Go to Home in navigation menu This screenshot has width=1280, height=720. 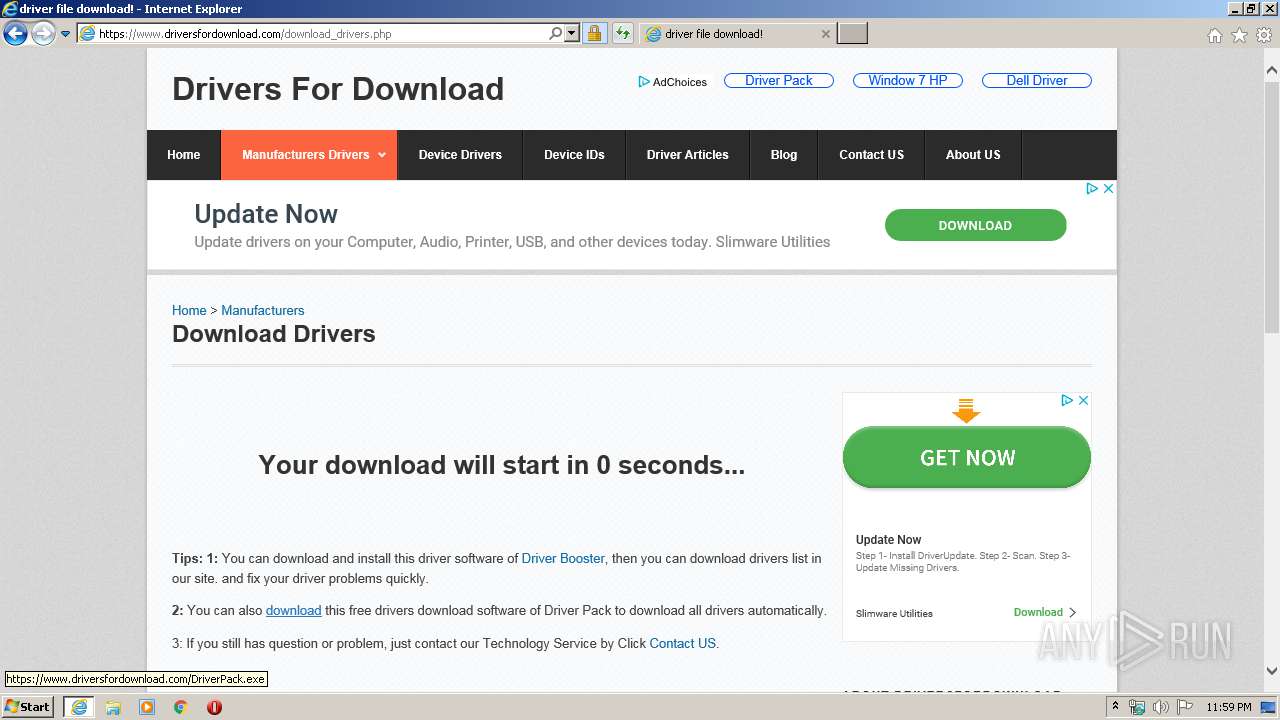click(184, 155)
